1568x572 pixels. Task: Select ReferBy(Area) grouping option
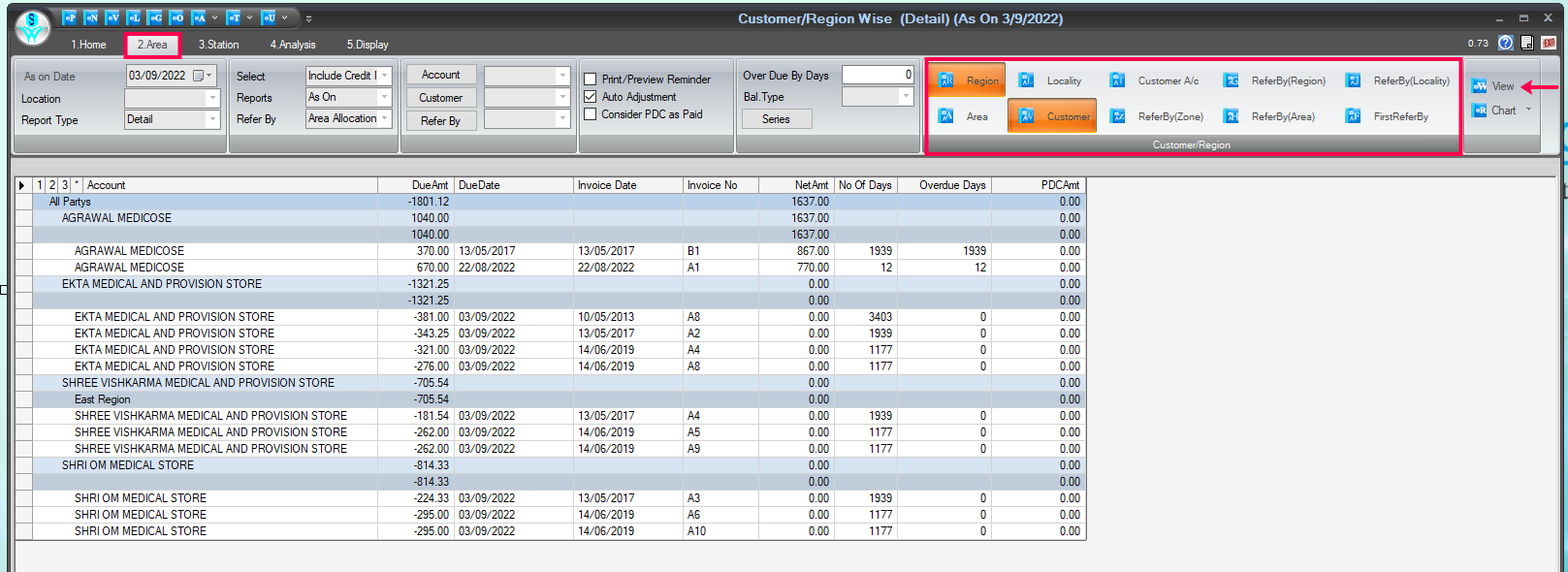tap(1269, 116)
